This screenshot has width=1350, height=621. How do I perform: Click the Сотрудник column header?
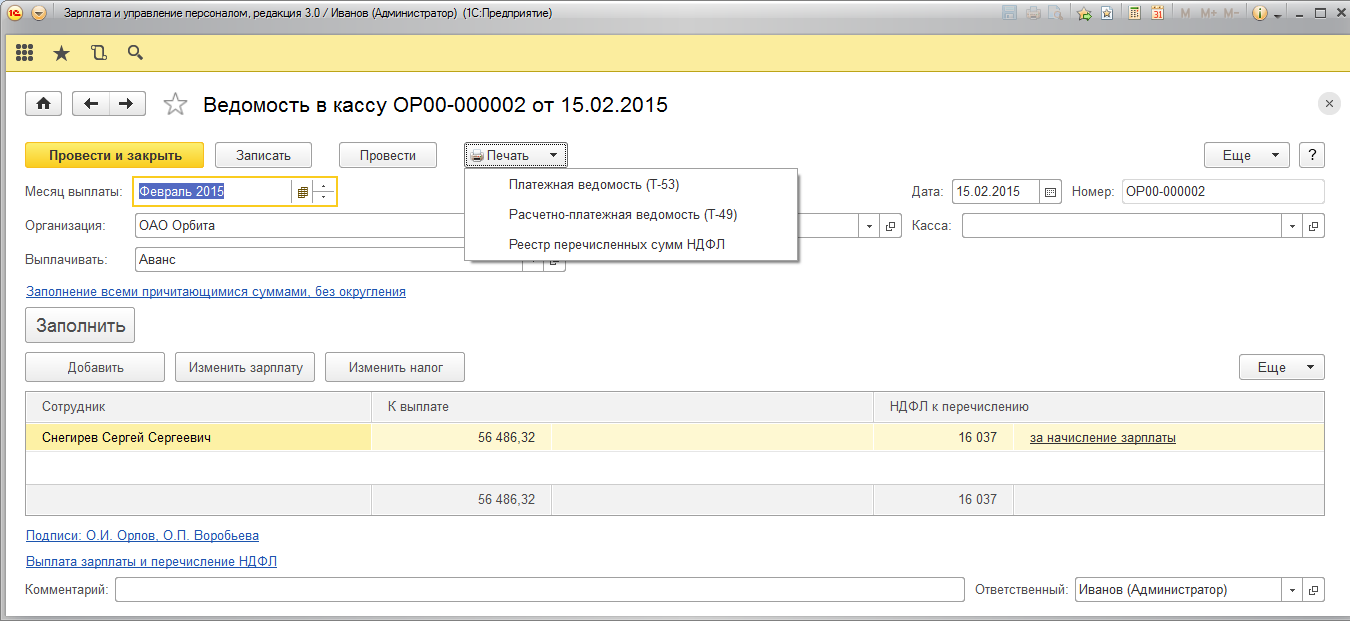[198, 407]
